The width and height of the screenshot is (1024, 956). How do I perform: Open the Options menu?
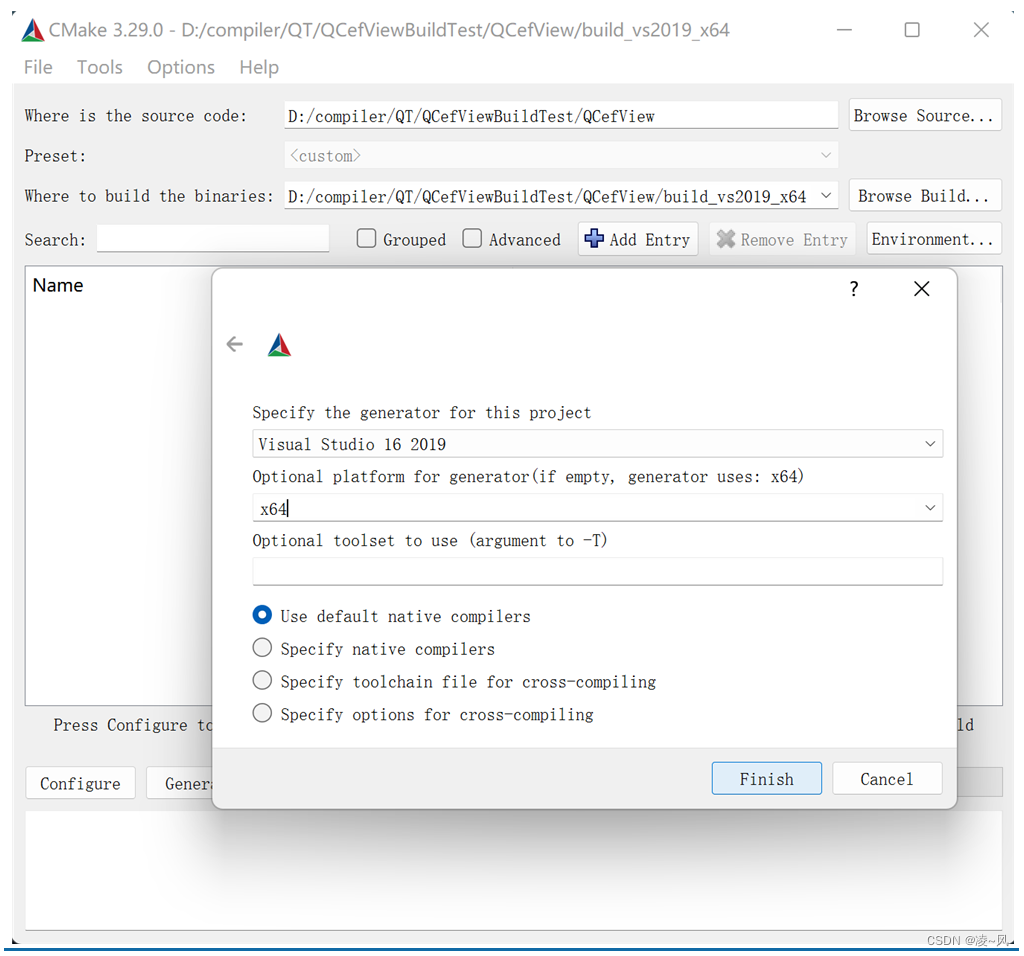coord(181,67)
